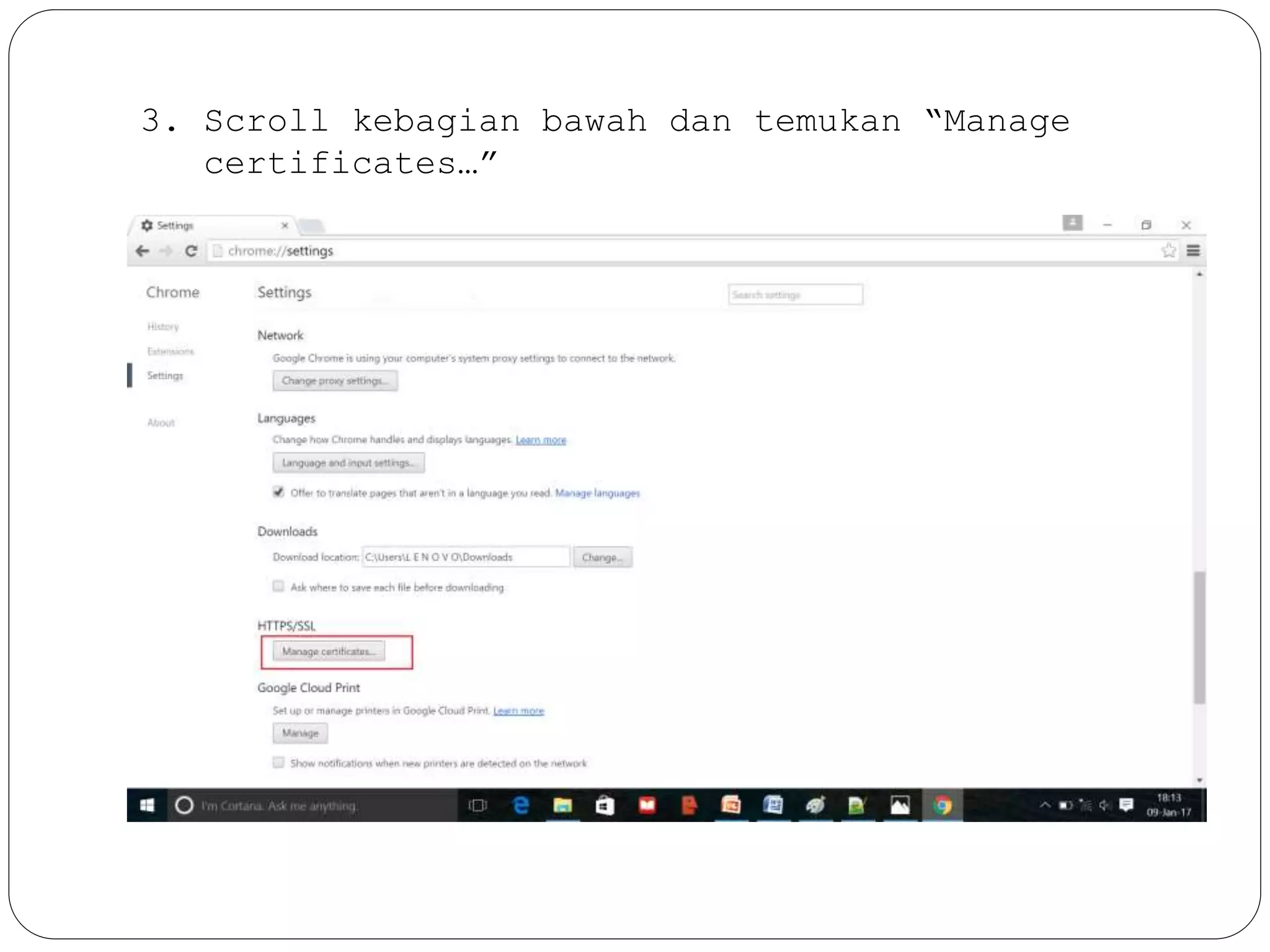This screenshot has height=952, width=1270.
Task: Enable Show notifications for new printers checkbox
Action: 278,762
